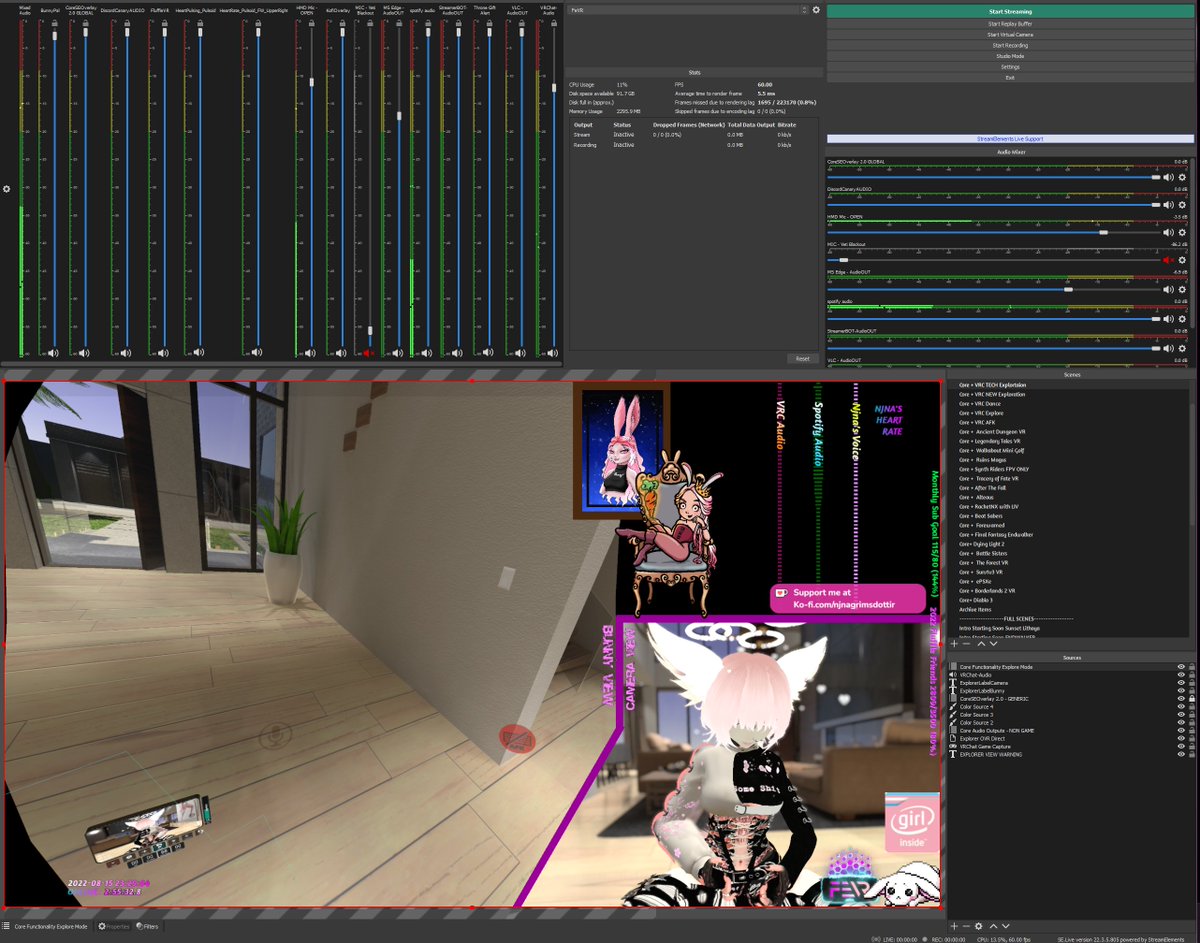The height and width of the screenshot is (943, 1200).
Task: Mute DiscordCanaryAUDIO in the vertical mixer
Action: point(124,352)
